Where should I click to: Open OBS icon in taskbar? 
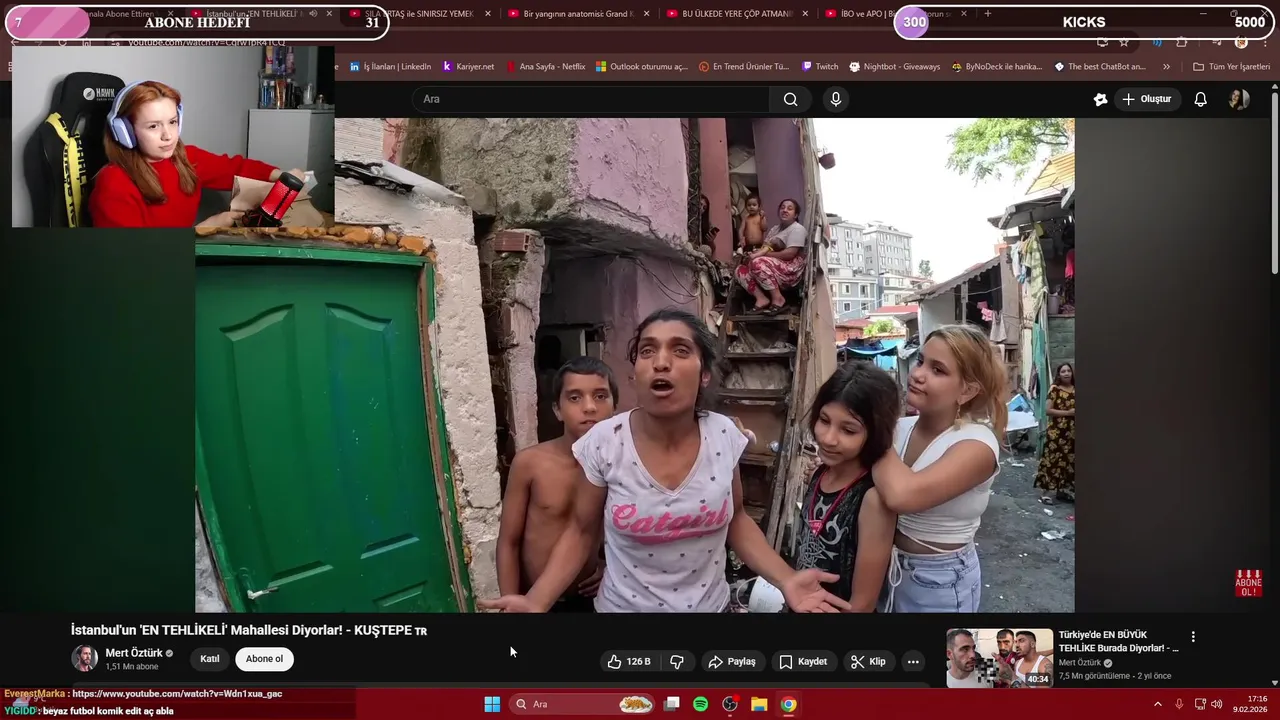click(x=730, y=704)
